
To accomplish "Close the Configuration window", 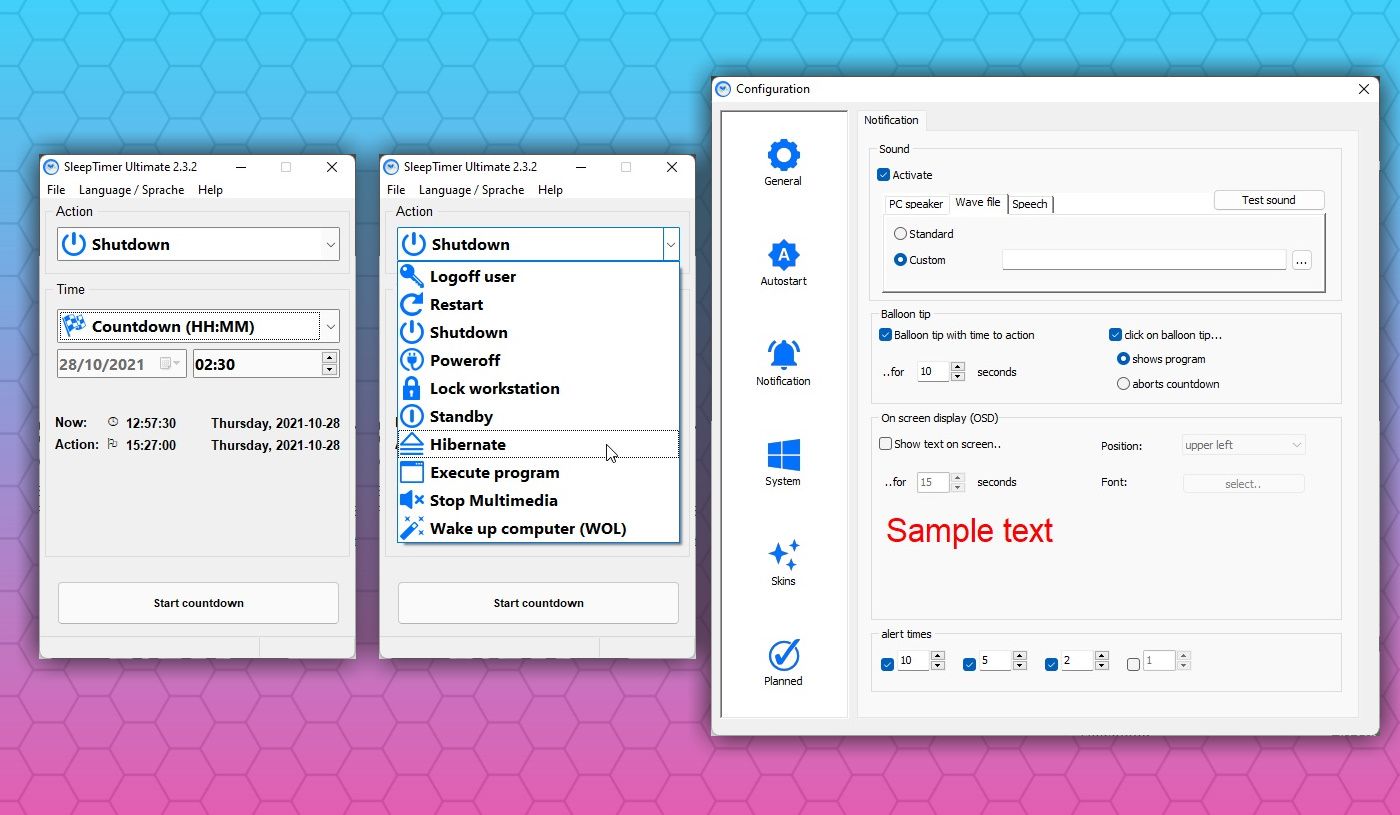I will [1364, 89].
